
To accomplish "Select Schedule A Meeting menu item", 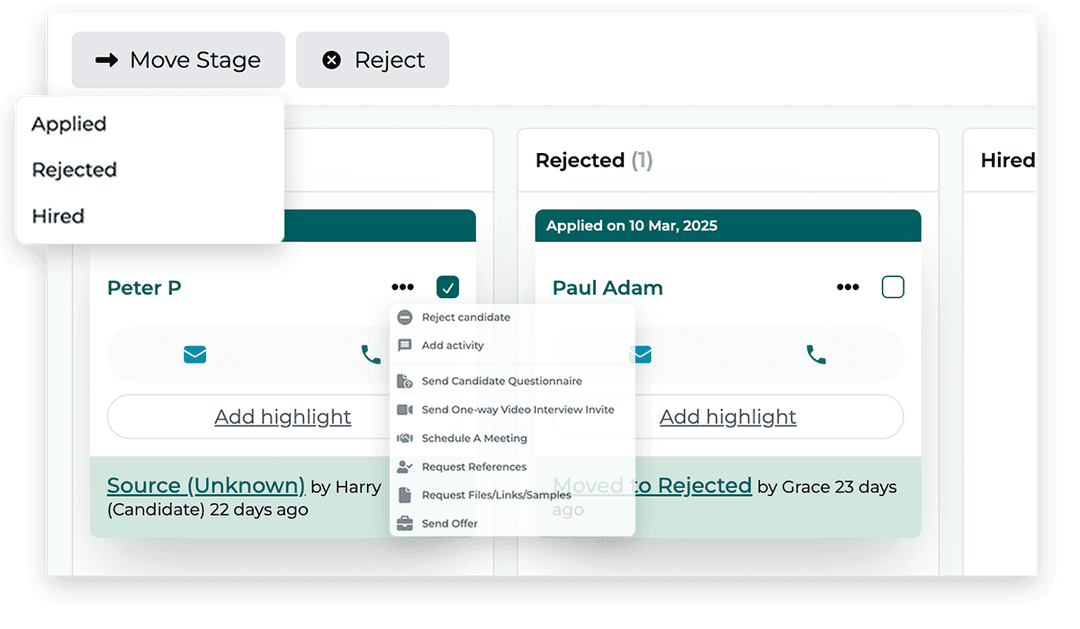I will pos(474,438).
